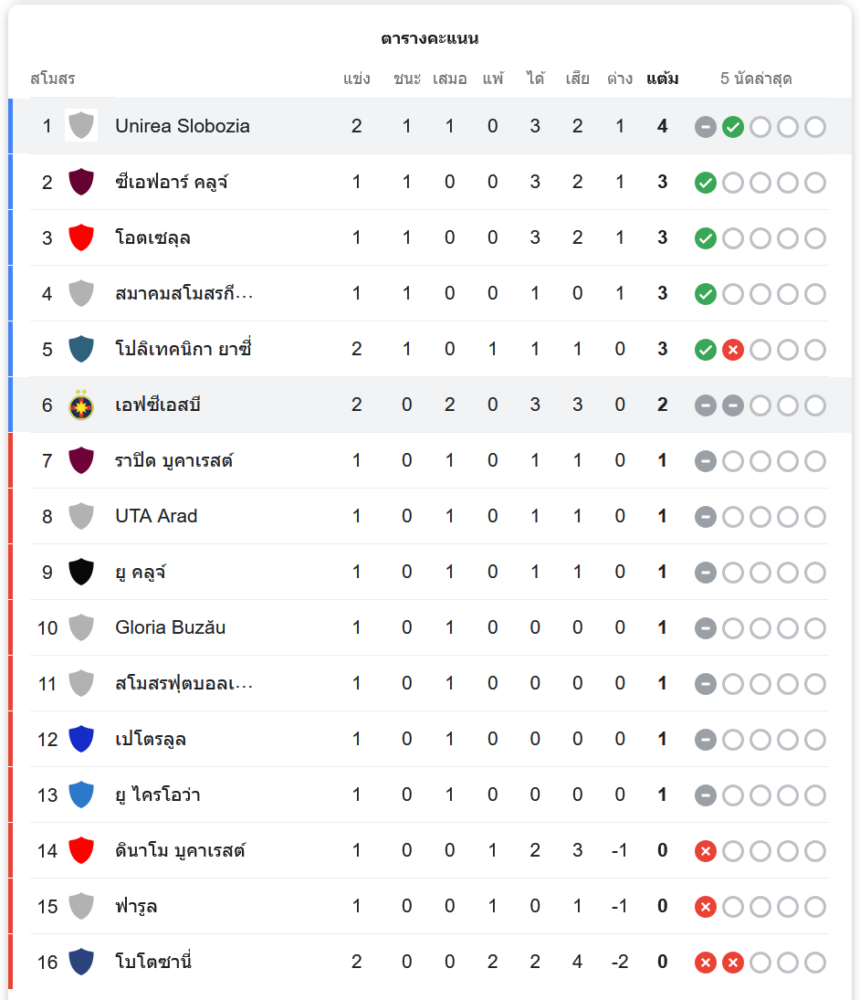Click the CFR Cluj maroon shield crest

coord(81,182)
